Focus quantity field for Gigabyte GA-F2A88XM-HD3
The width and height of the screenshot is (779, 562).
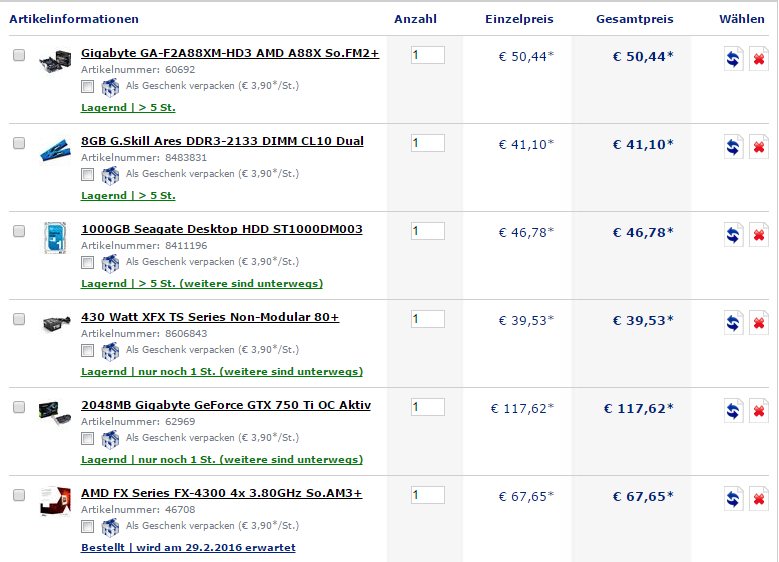(427, 55)
